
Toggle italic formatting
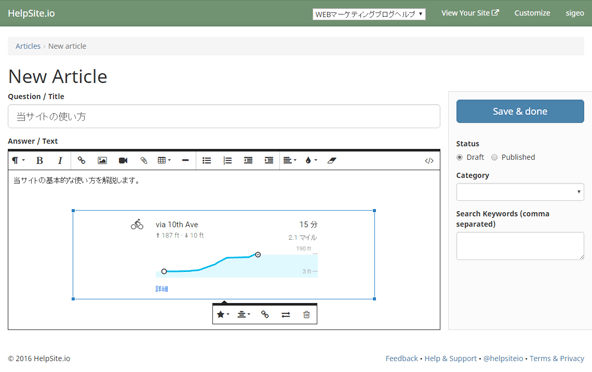point(60,161)
